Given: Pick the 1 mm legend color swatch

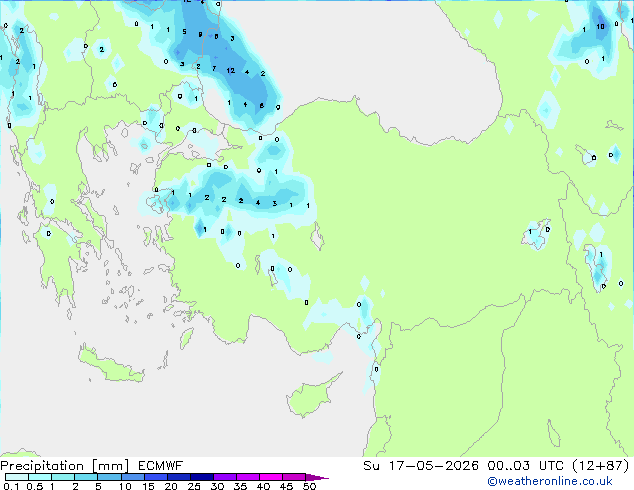Looking at the screenshot, I should 63,477.
